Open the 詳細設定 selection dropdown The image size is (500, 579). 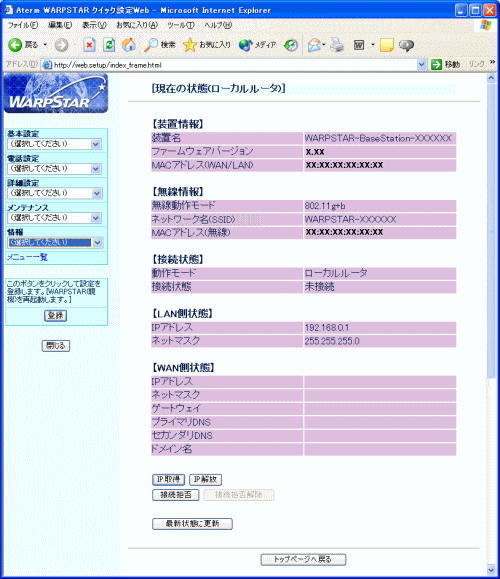(55, 193)
